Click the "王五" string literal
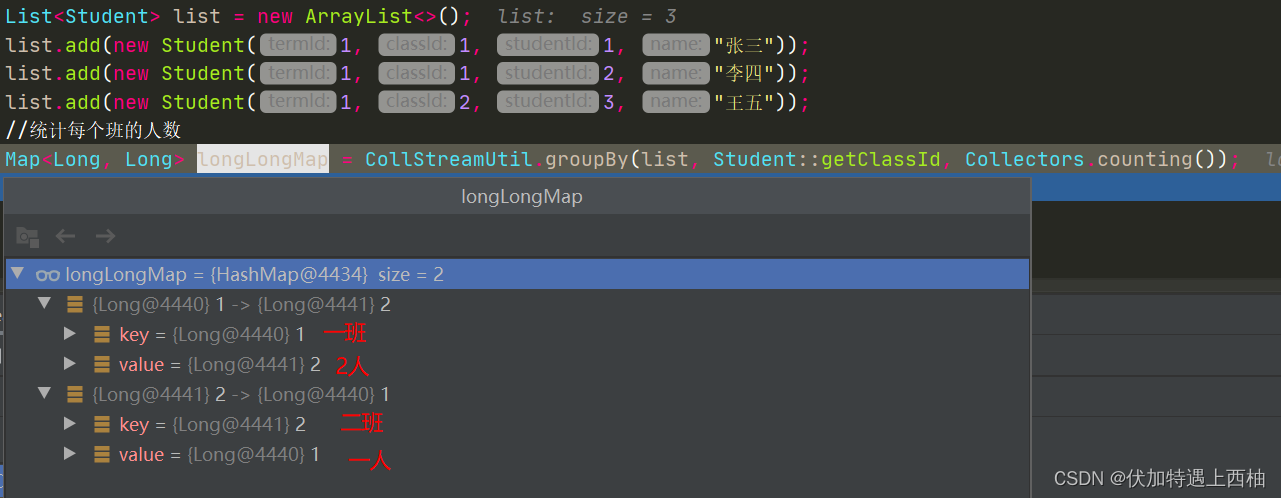 744,102
